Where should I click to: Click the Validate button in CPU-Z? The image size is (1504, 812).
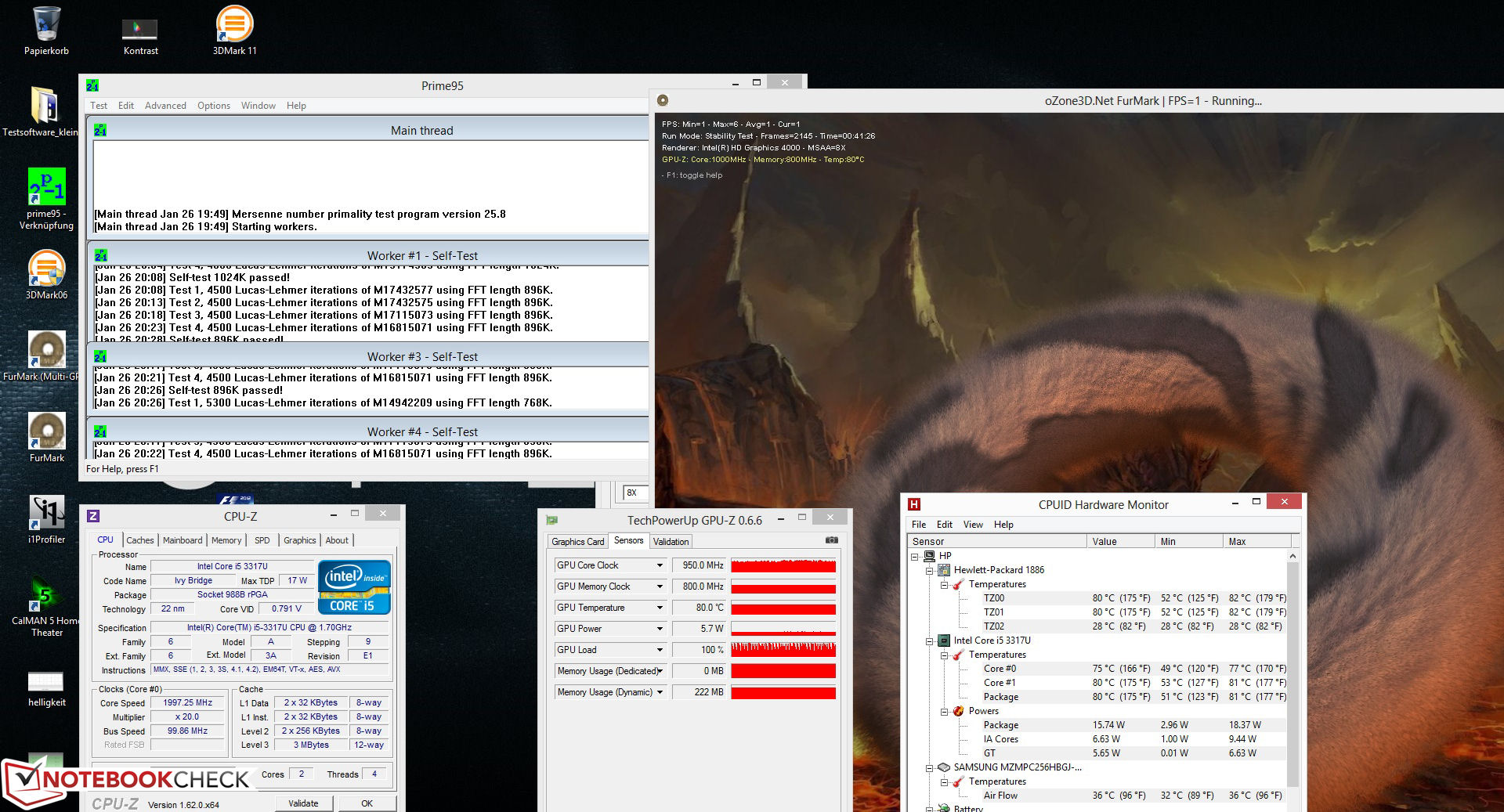[x=303, y=803]
